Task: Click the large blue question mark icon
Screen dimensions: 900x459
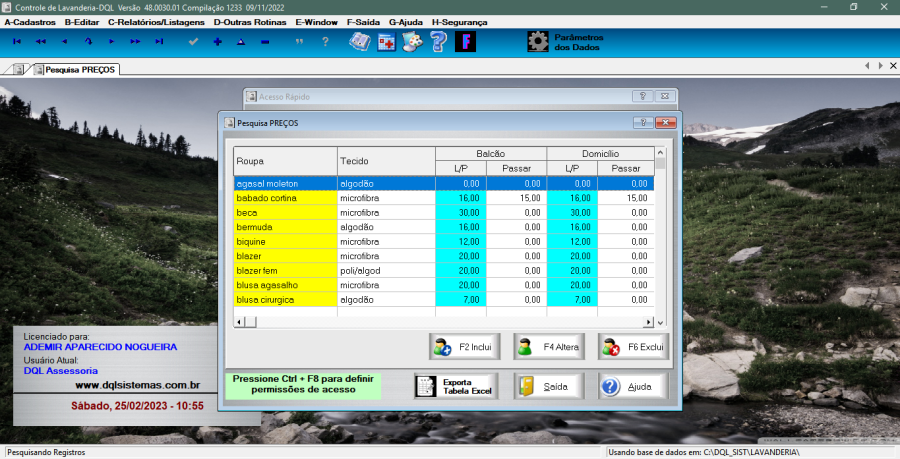Action: (x=438, y=41)
